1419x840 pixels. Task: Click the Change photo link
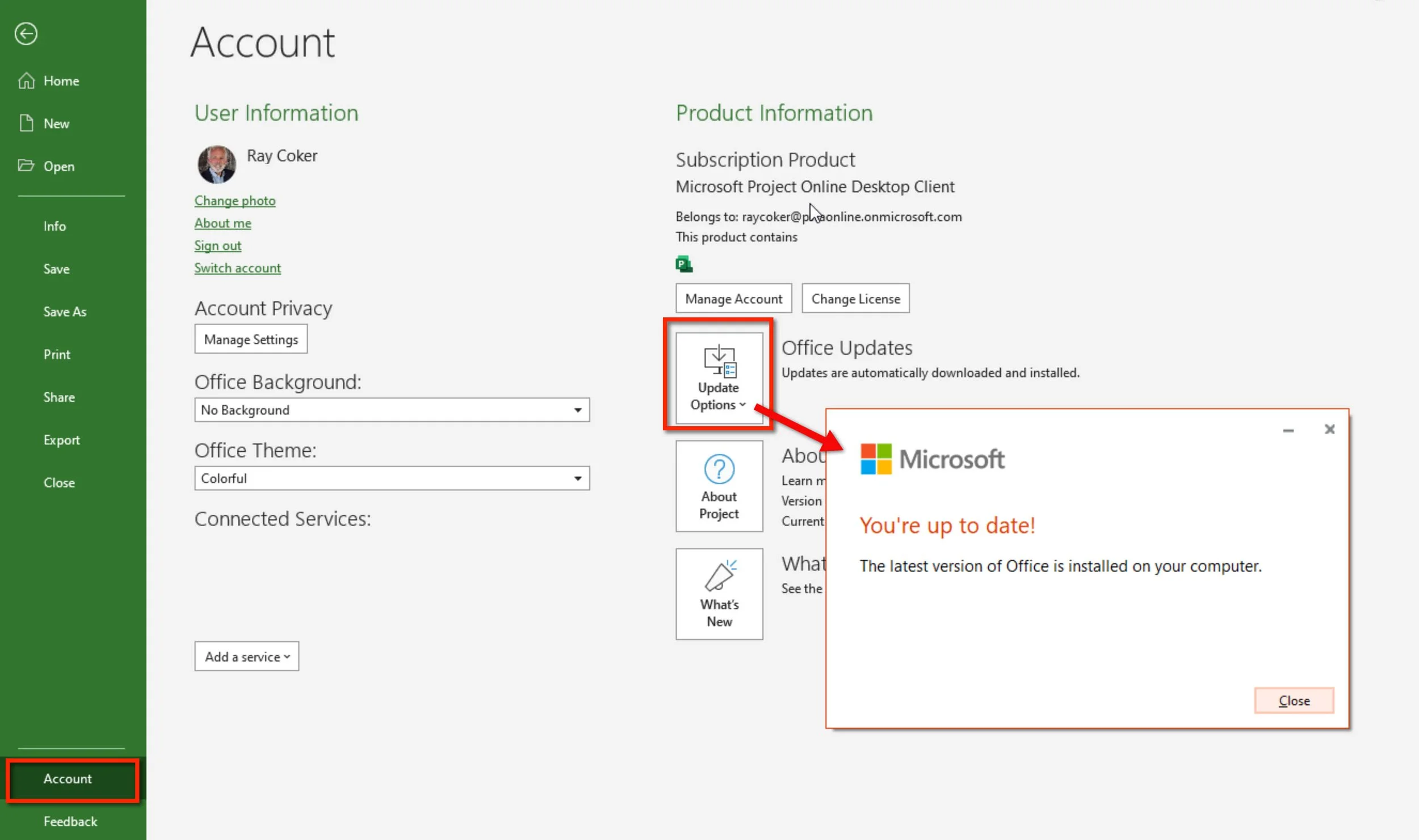(234, 200)
